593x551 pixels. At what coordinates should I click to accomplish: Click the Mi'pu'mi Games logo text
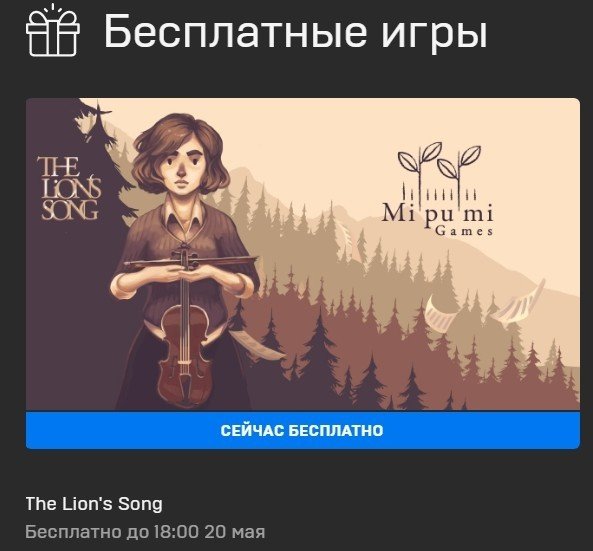coord(438,217)
